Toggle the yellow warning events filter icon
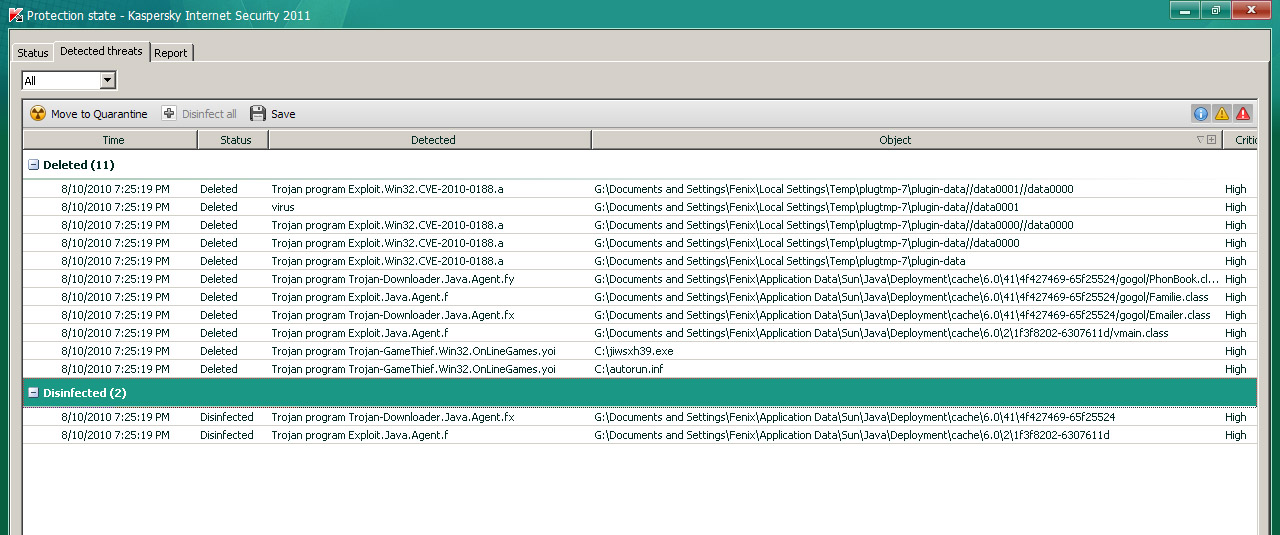1280x535 pixels. pyautogui.click(x=1222, y=114)
